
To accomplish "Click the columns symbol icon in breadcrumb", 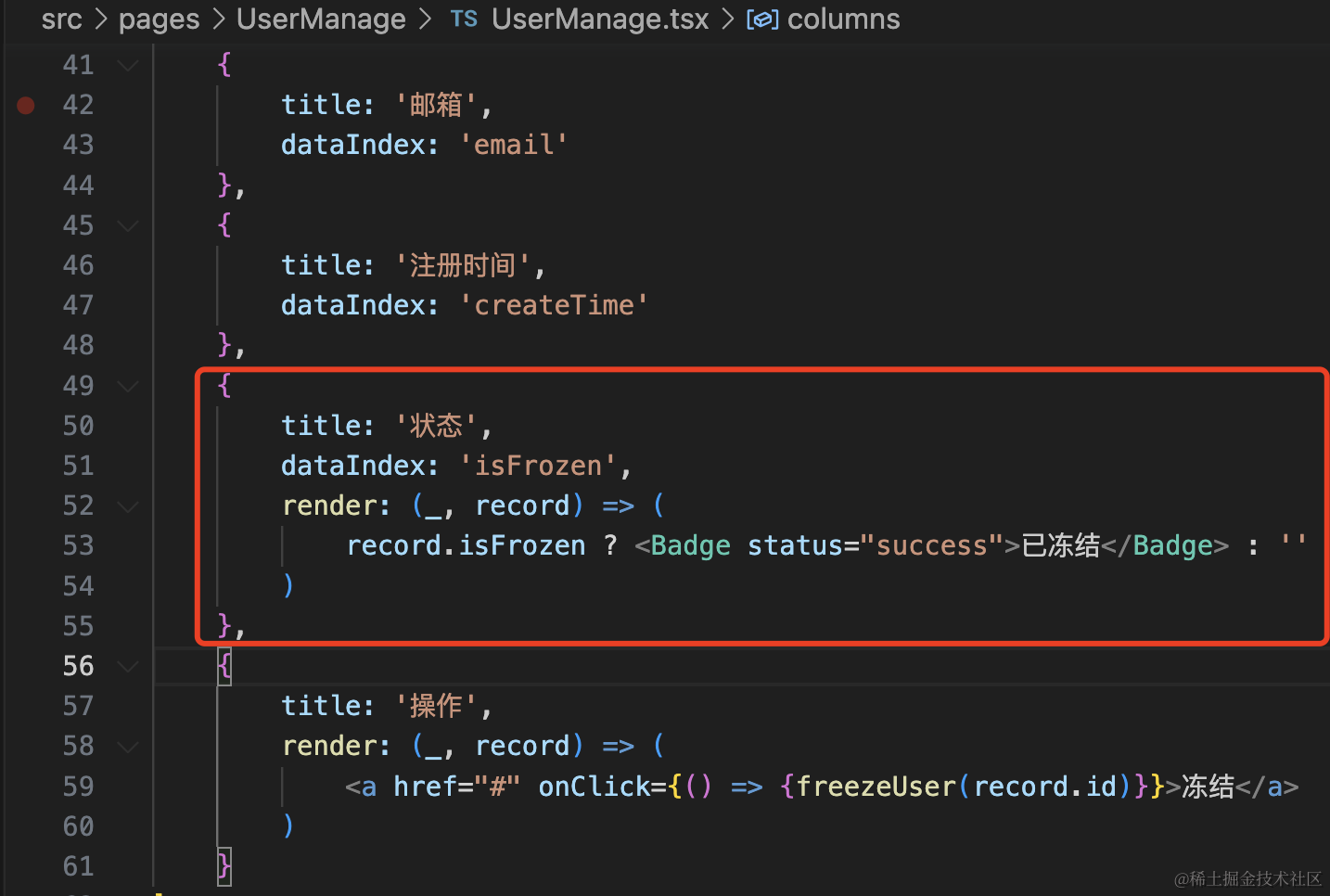I will click(x=762, y=19).
